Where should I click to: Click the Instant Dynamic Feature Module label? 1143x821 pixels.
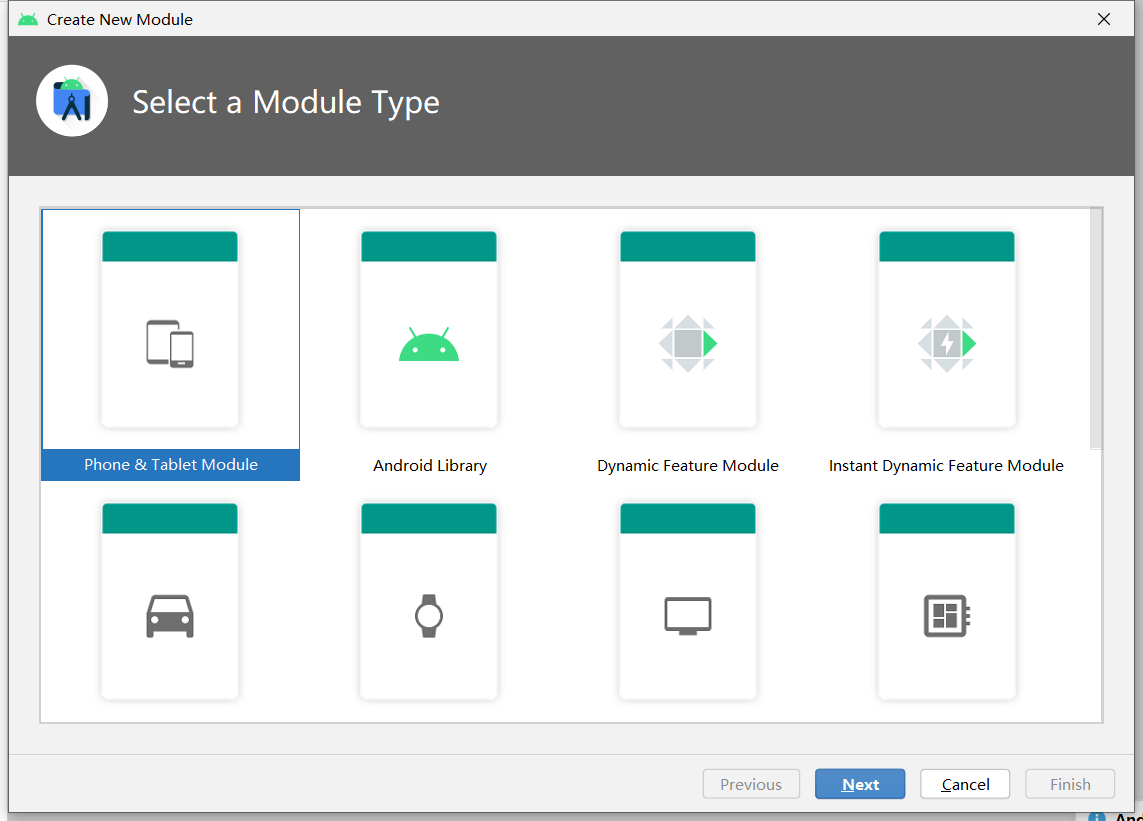[946, 465]
